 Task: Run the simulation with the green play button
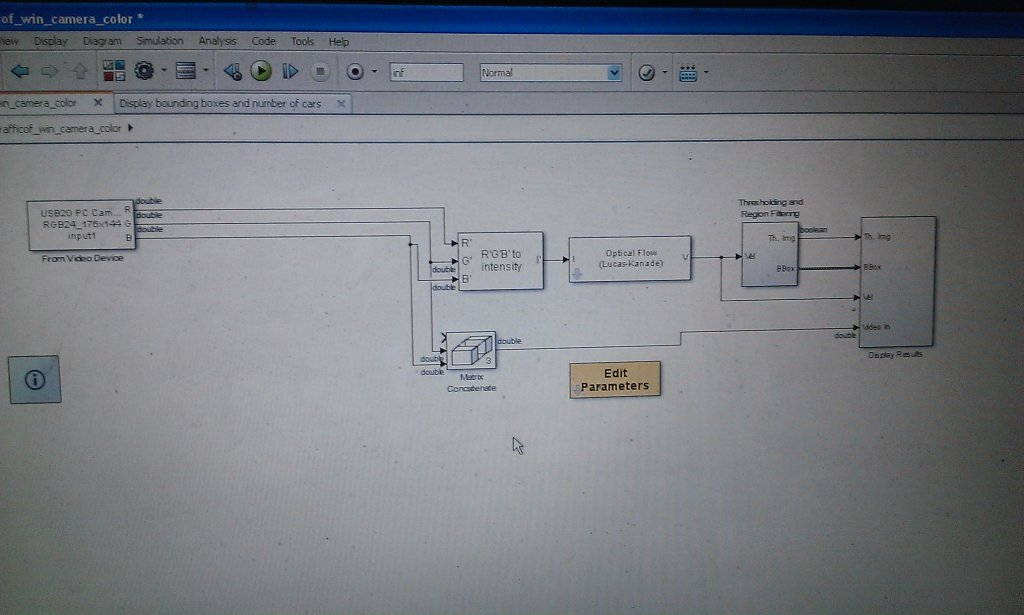coord(261,72)
